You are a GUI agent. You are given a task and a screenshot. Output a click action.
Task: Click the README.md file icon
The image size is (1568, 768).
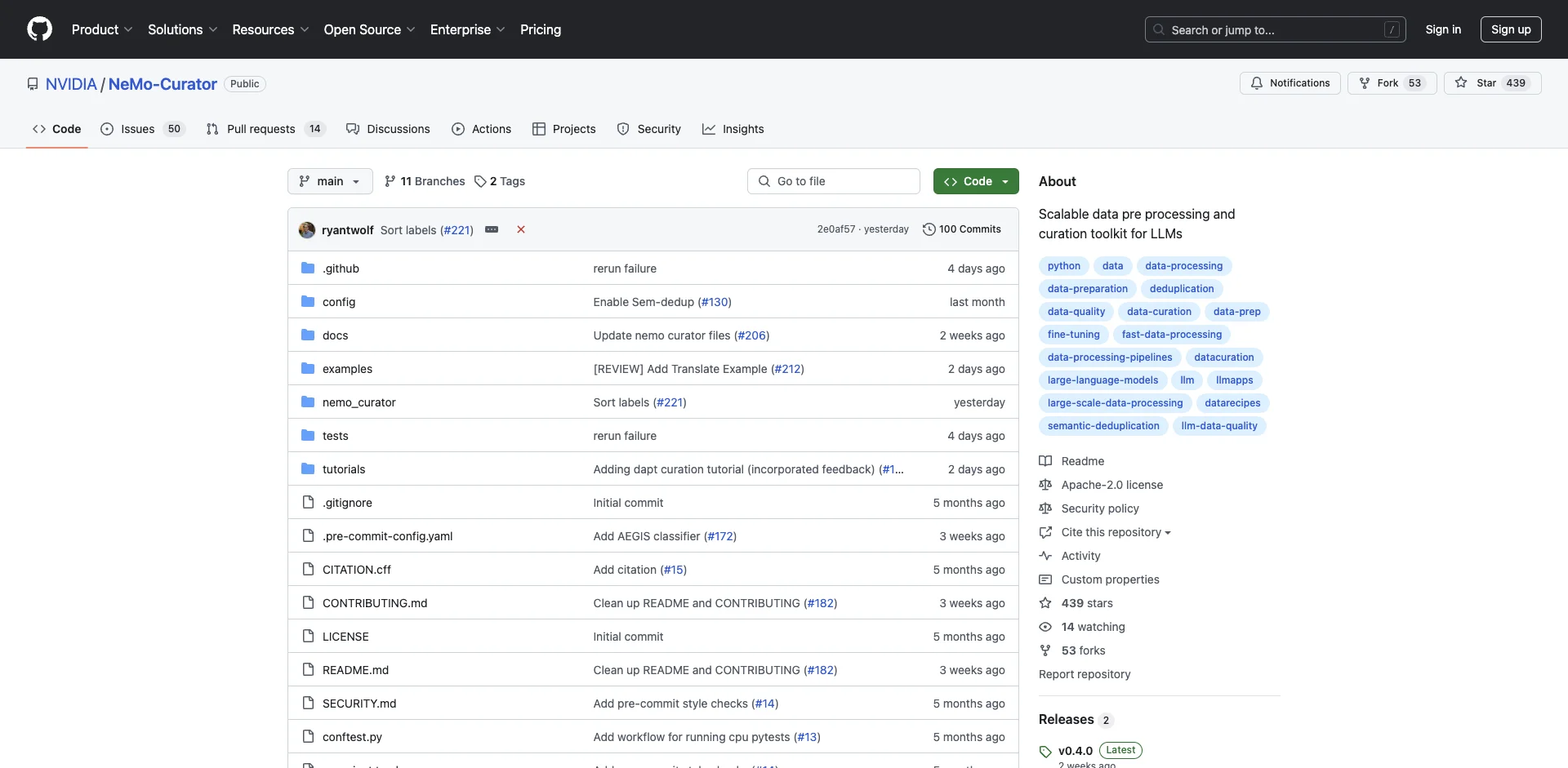point(308,669)
